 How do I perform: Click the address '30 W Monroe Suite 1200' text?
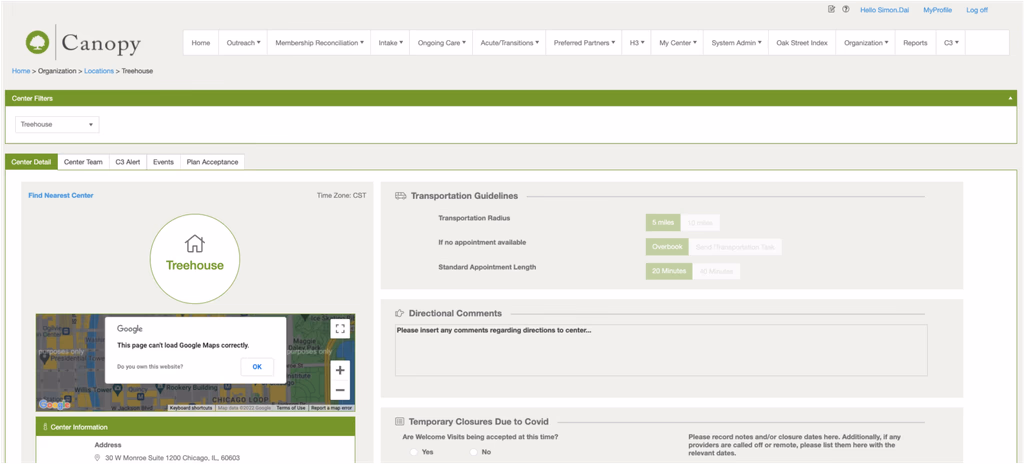coord(172,457)
